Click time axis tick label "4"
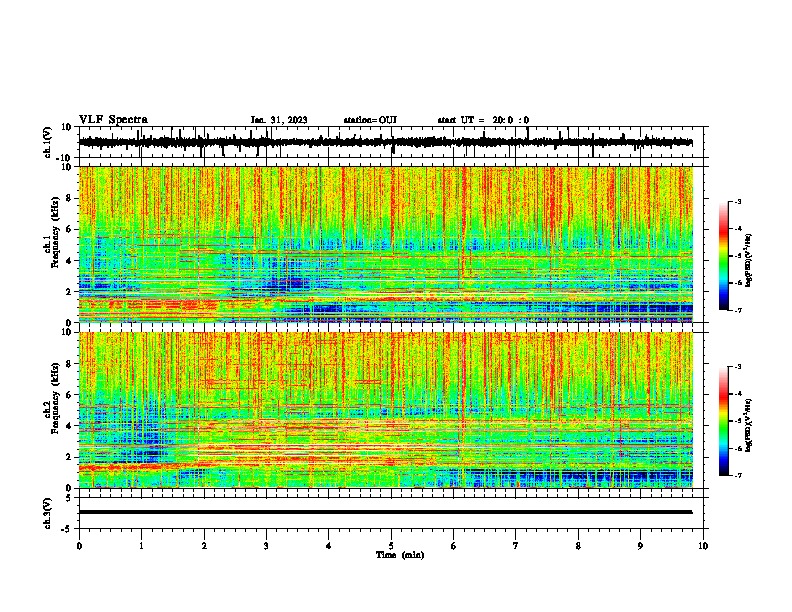This screenshot has width=792, height=612. click(329, 546)
